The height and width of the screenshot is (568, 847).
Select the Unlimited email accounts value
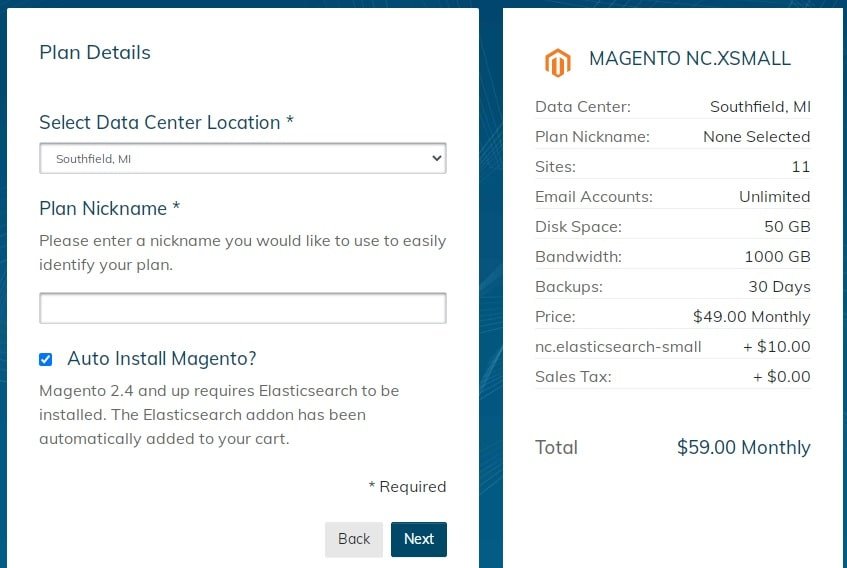774,197
